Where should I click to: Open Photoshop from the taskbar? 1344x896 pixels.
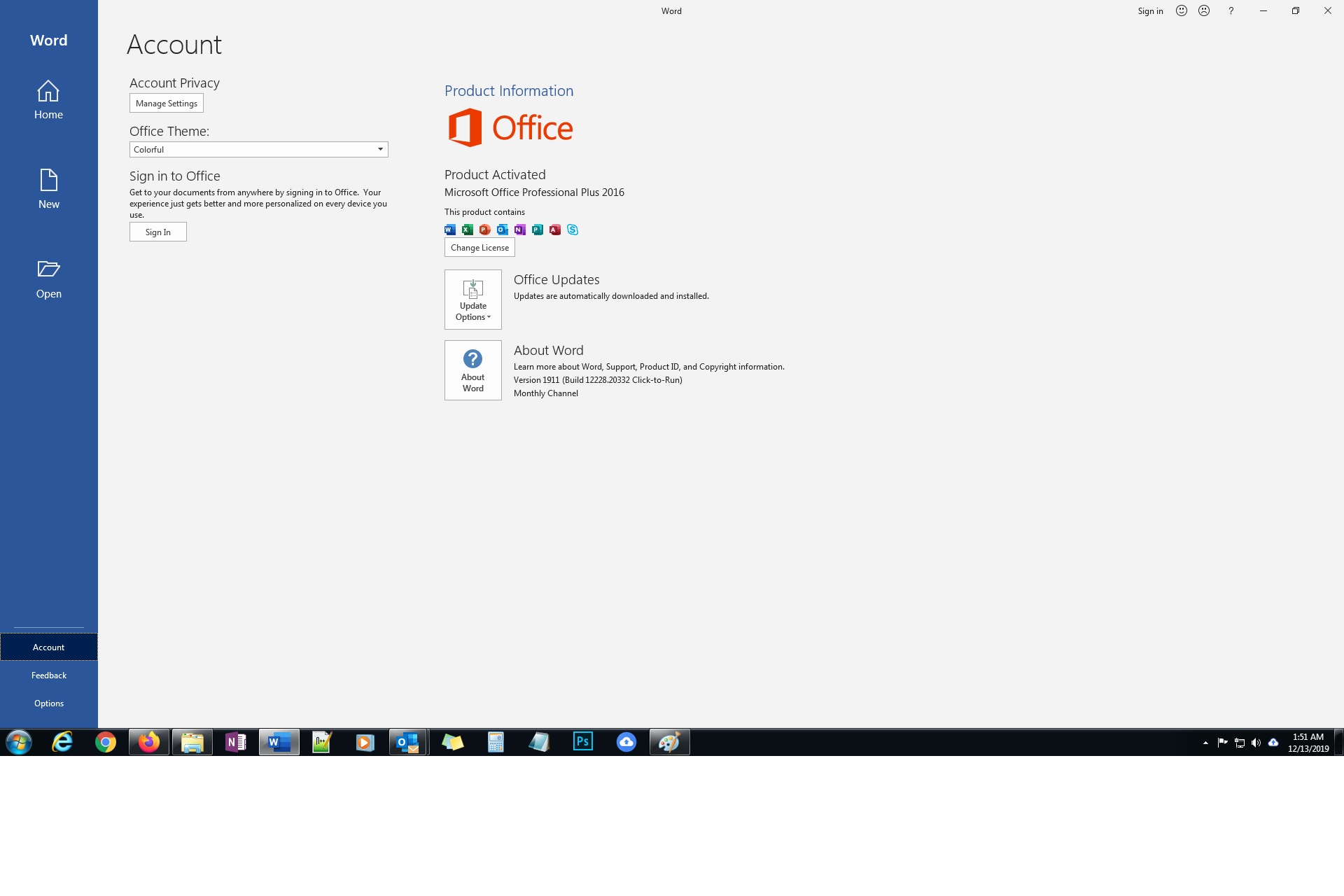[x=582, y=742]
